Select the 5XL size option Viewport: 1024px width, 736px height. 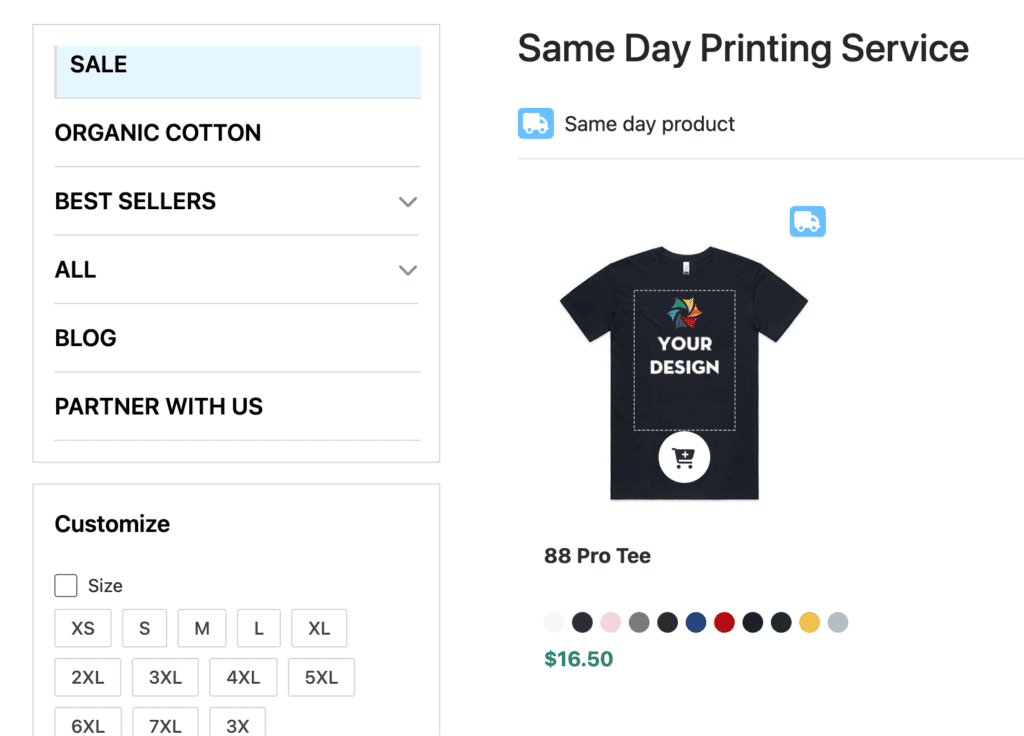pos(321,677)
